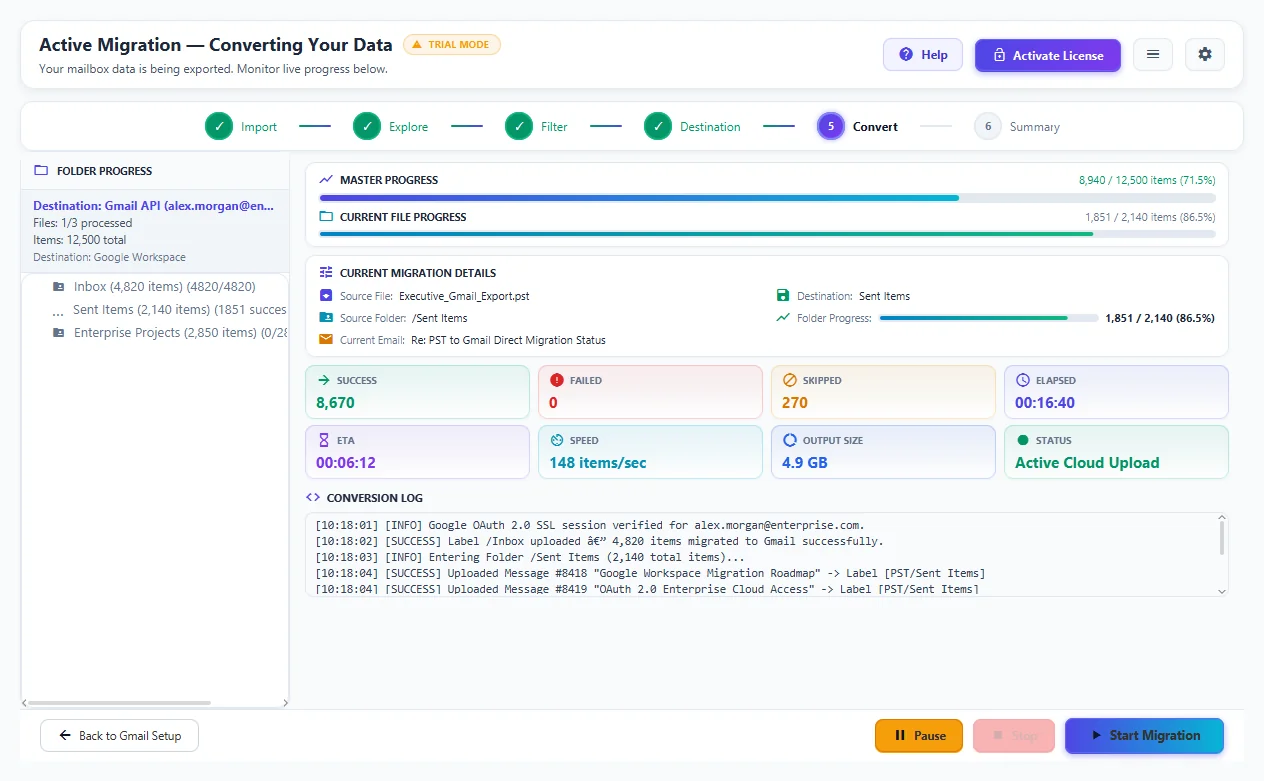Select the Inbox (4,820 items) tree row
1264x781 pixels.
[155, 287]
